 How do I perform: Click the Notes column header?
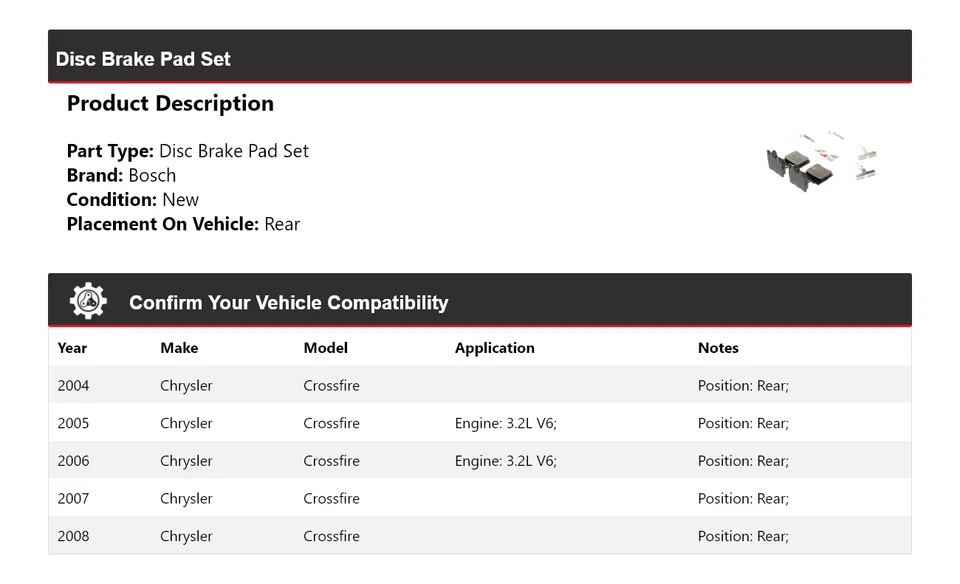(718, 348)
